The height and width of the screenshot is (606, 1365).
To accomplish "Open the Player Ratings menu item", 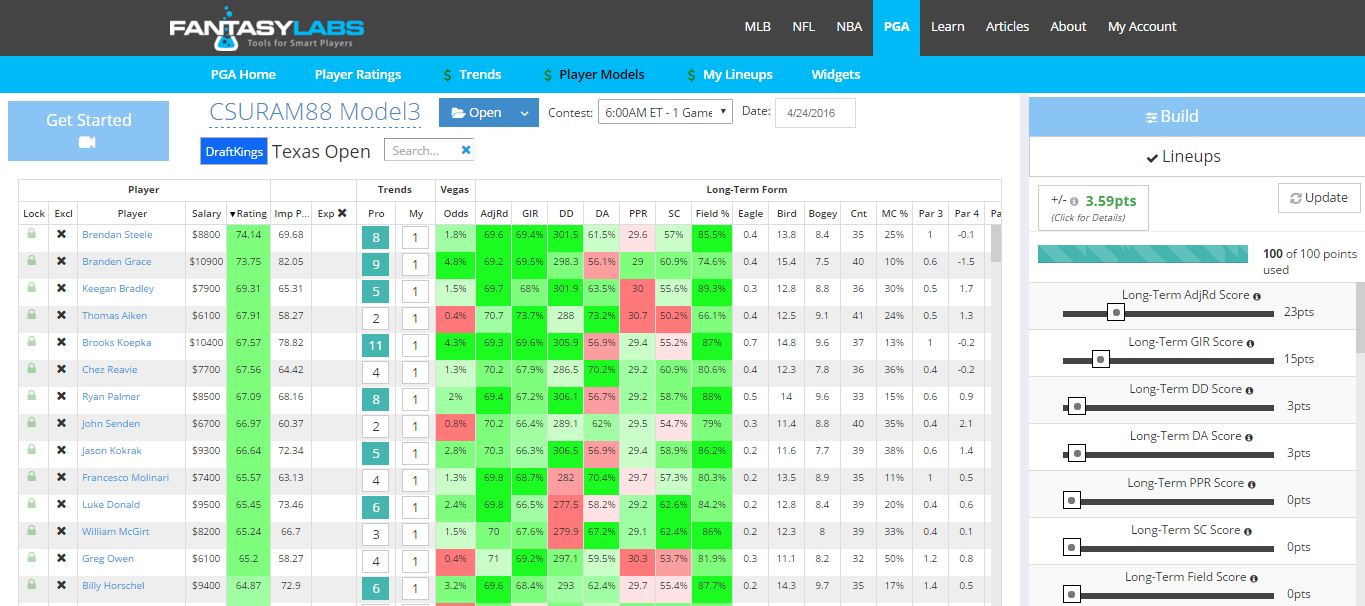I will 358,74.
